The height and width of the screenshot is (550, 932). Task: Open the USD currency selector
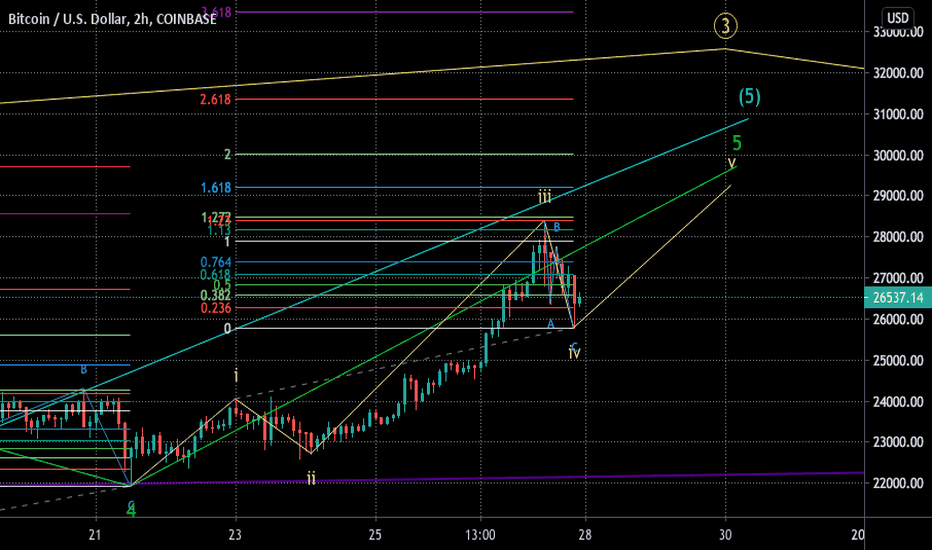pos(898,17)
